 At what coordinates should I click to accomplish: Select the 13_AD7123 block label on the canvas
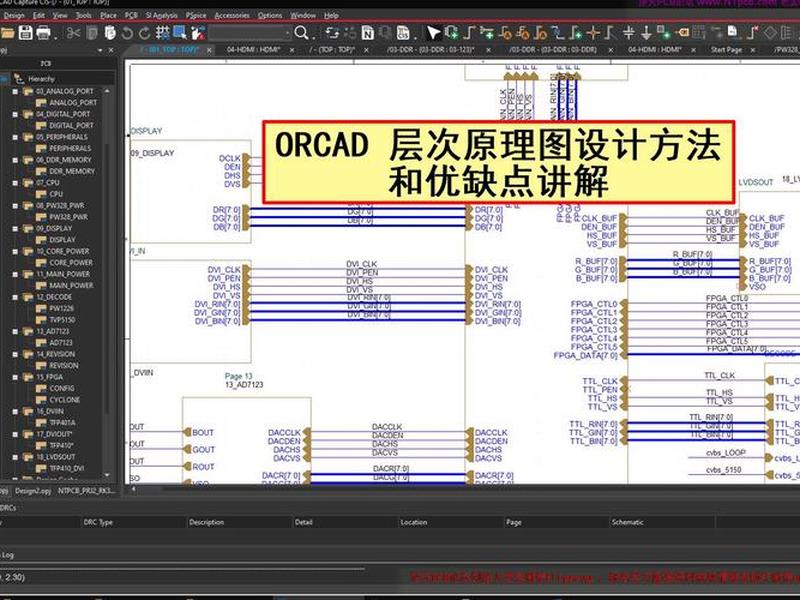244,385
